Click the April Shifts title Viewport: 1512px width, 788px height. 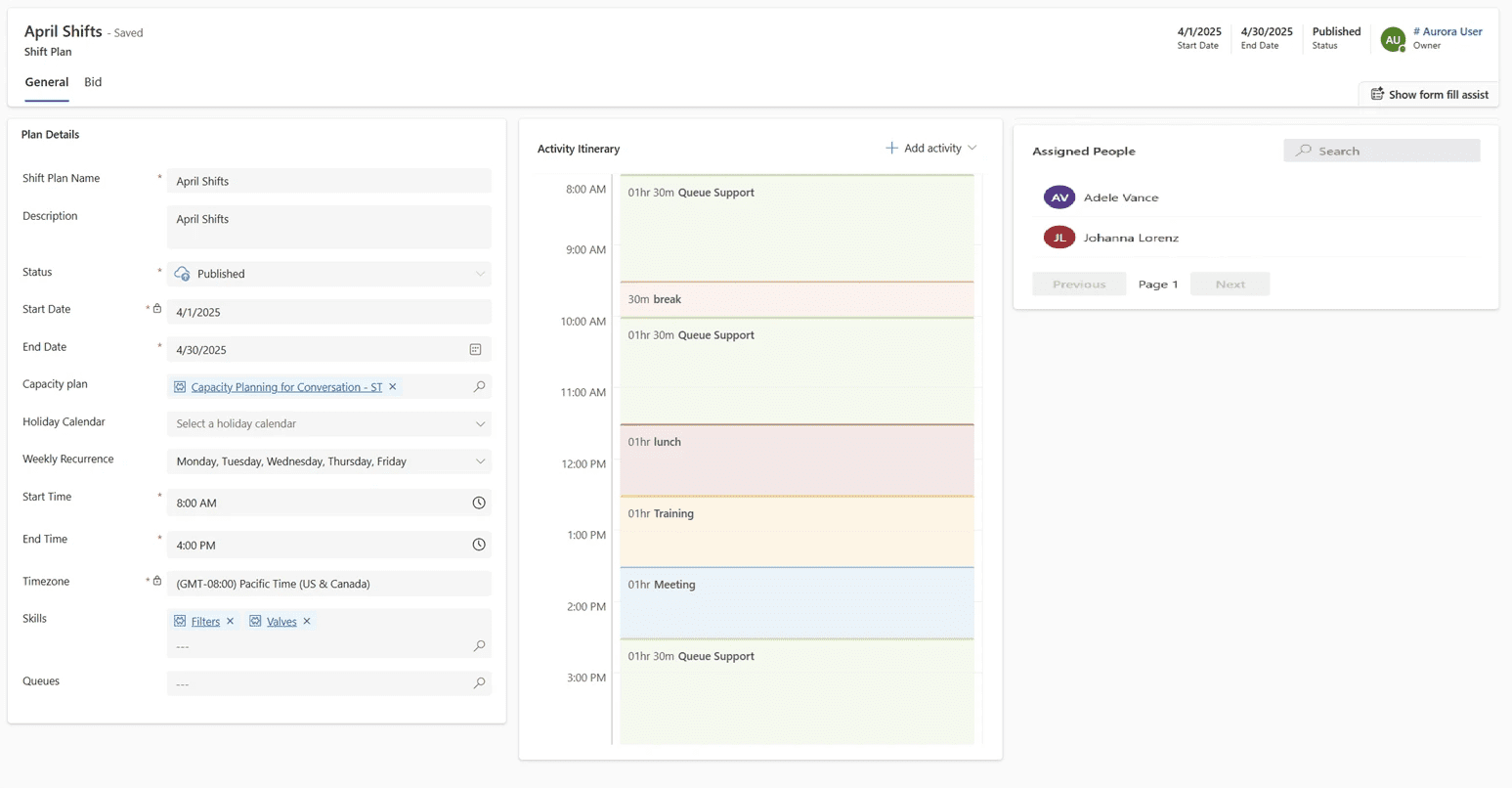(x=64, y=31)
